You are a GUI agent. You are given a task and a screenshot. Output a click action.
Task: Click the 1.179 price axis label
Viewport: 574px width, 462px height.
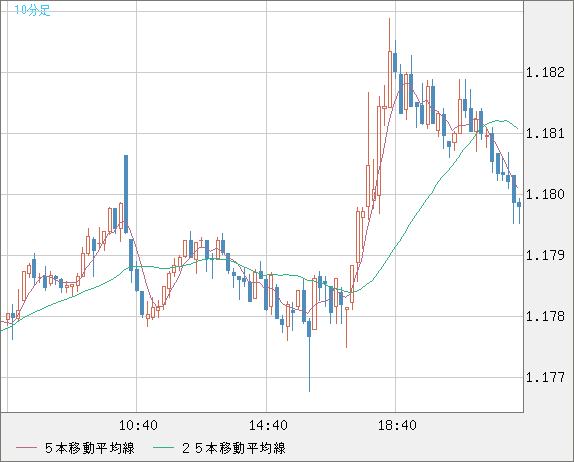tap(545, 256)
